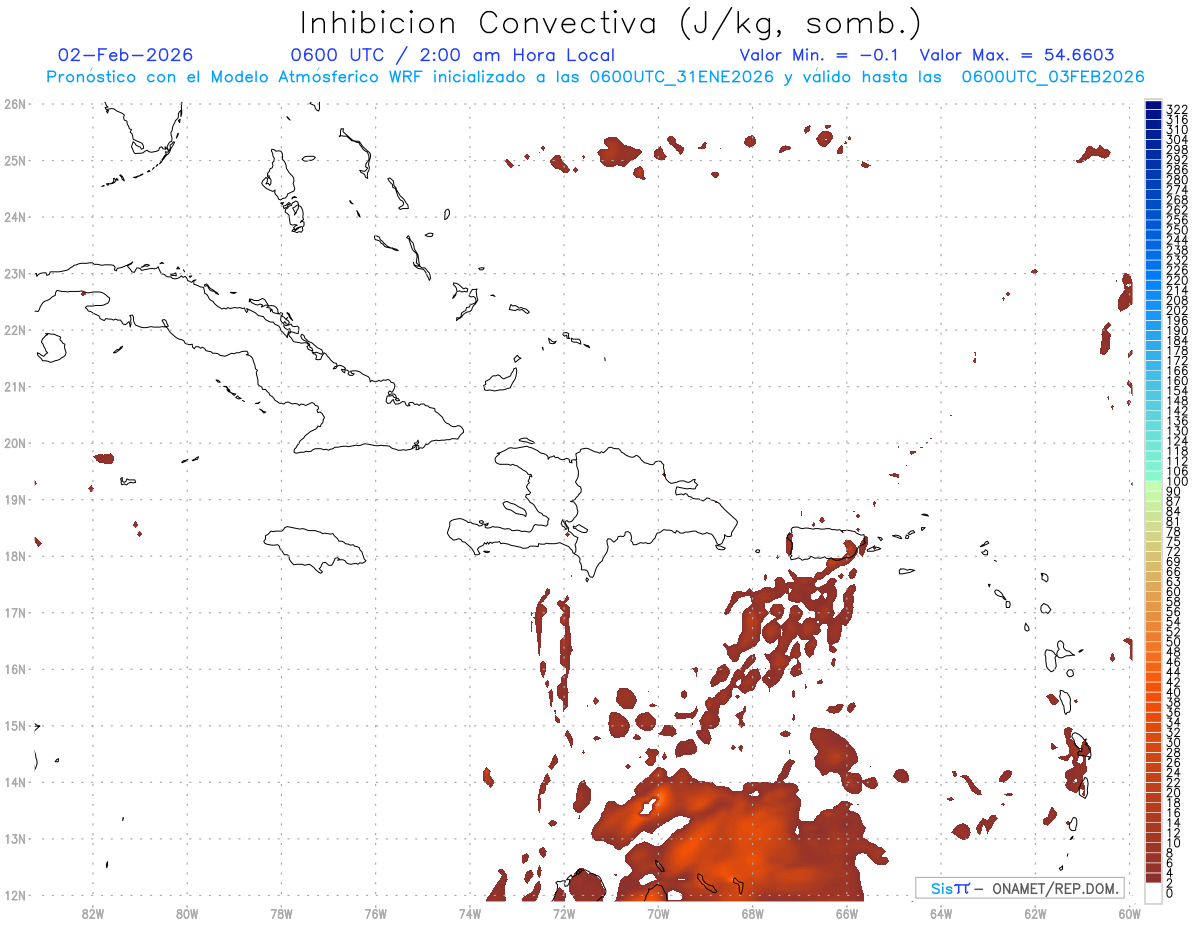The height and width of the screenshot is (927, 1200).
Task: Click the '64W' longitude label
Action: coord(941,913)
